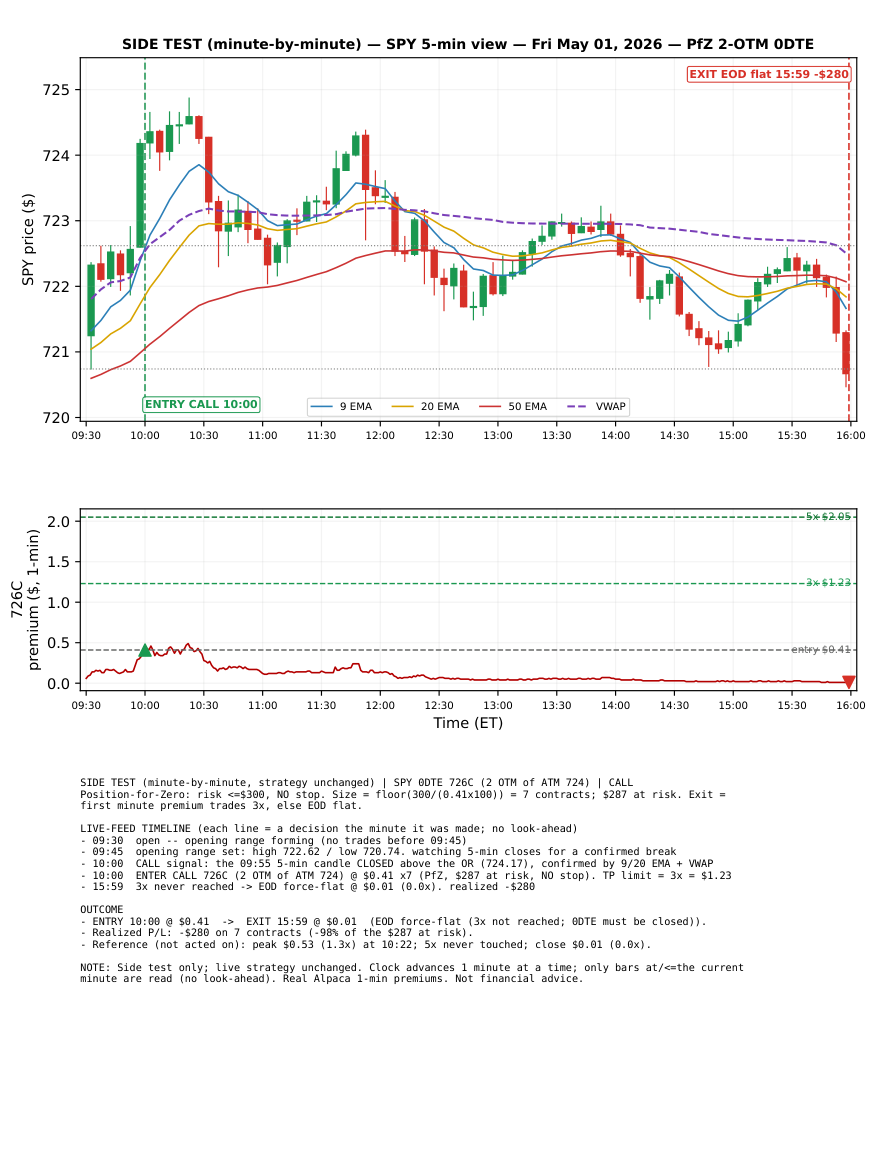Click the 'ENTRY CALL 10:00' label box
893x1155 pixels.
tap(201, 404)
